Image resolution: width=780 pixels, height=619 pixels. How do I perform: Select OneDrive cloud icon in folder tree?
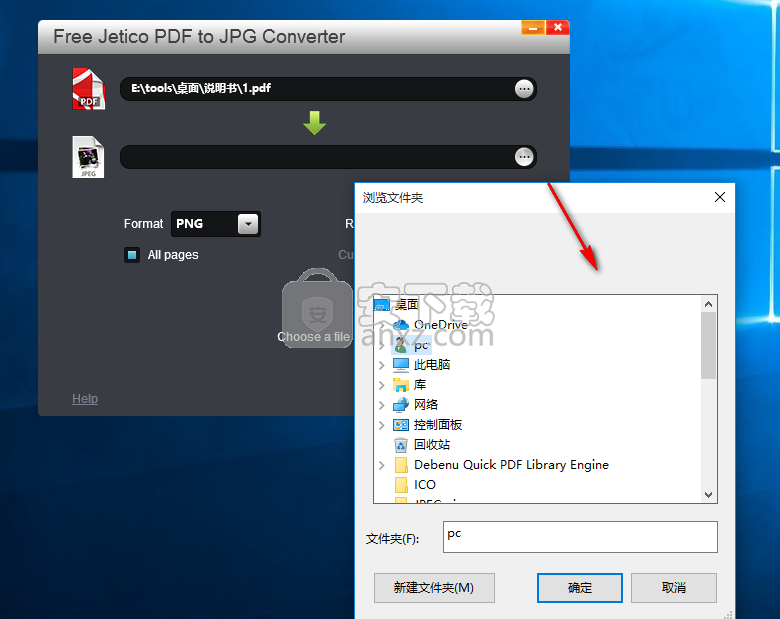coord(401,325)
